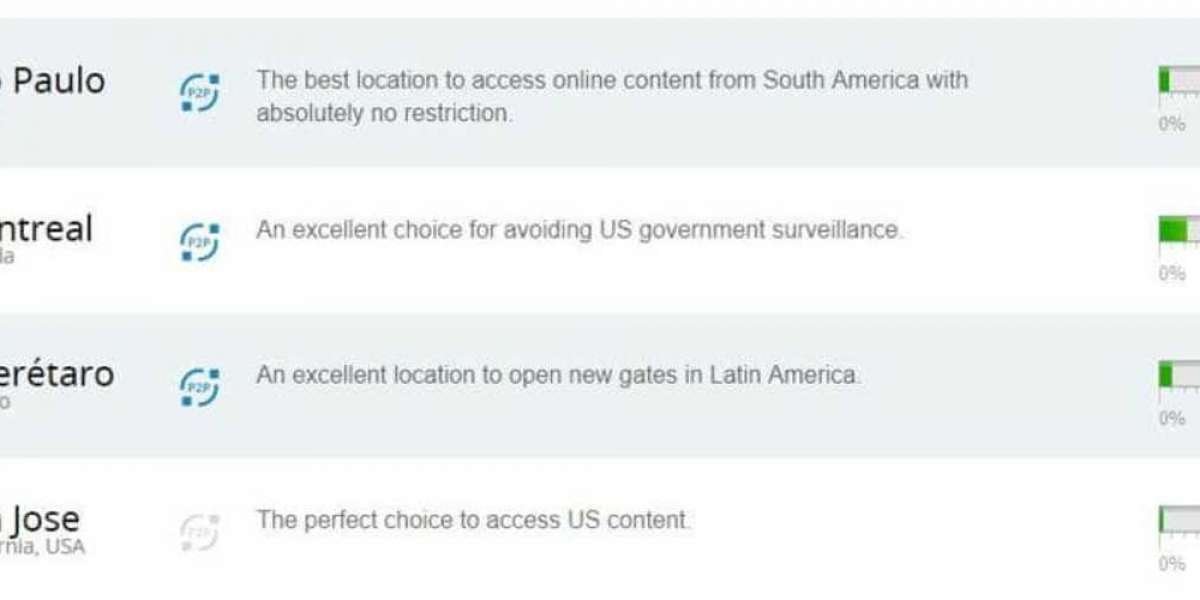This screenshot has width=1200, height=600.
Task: Click the São Paulo server load bar
Action: [1179, 80]
